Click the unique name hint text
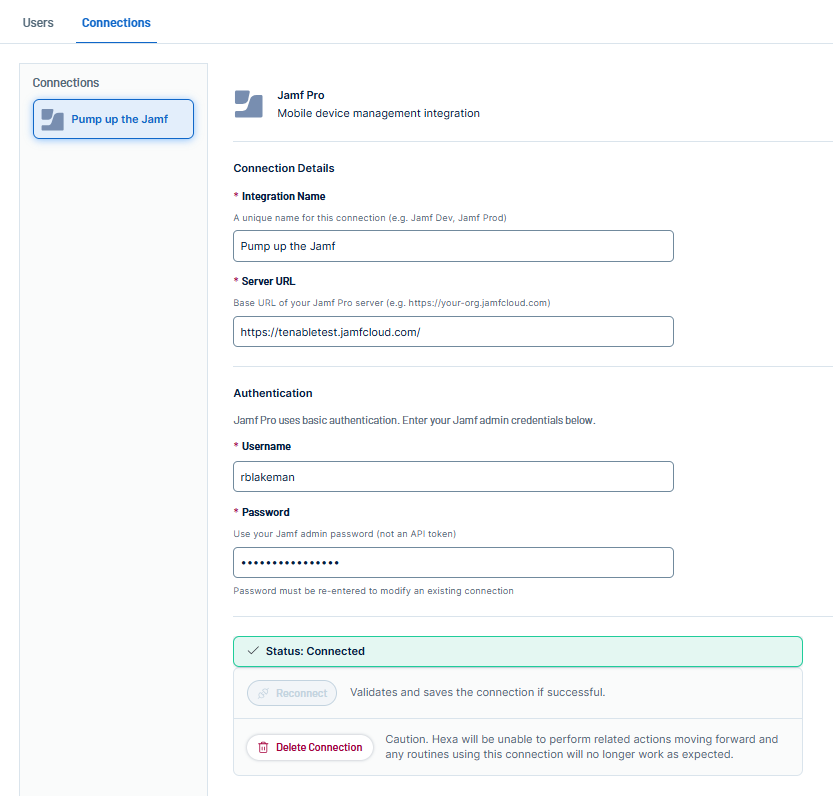Screen dimensions: 833x796 pyautogui.click(x=370, y=218)
